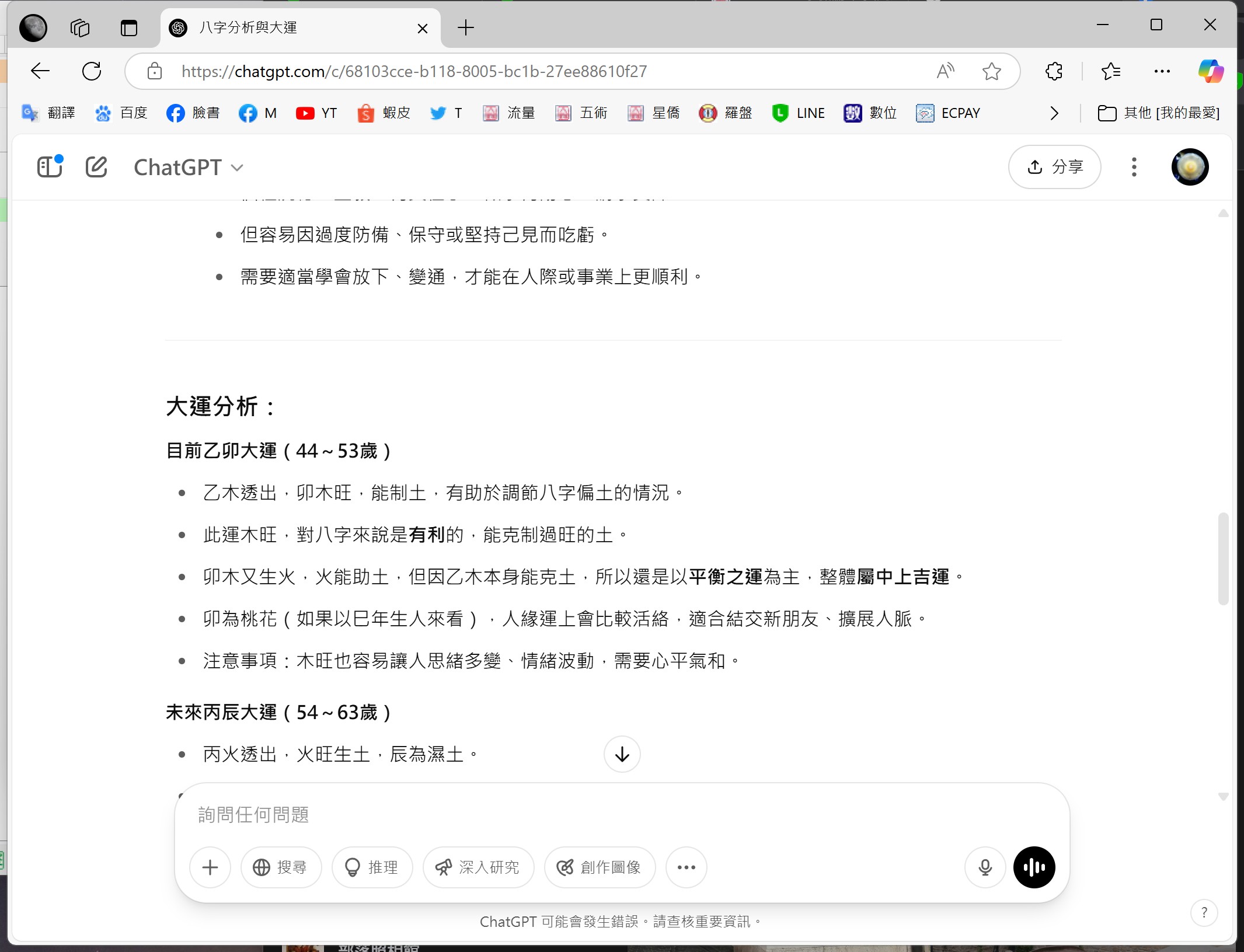Open the user profile avatar
Screen dimensions: 1244x952
coord(1190,167)
